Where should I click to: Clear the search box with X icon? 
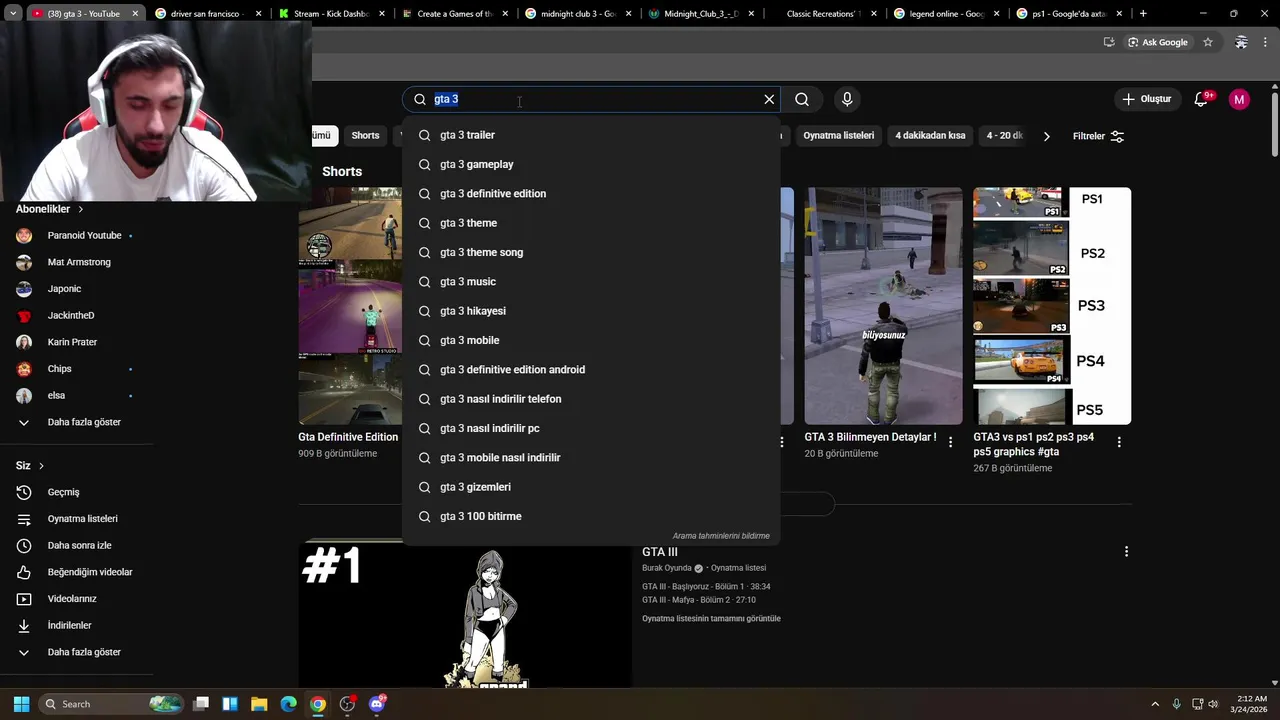(x=769, y=99)
